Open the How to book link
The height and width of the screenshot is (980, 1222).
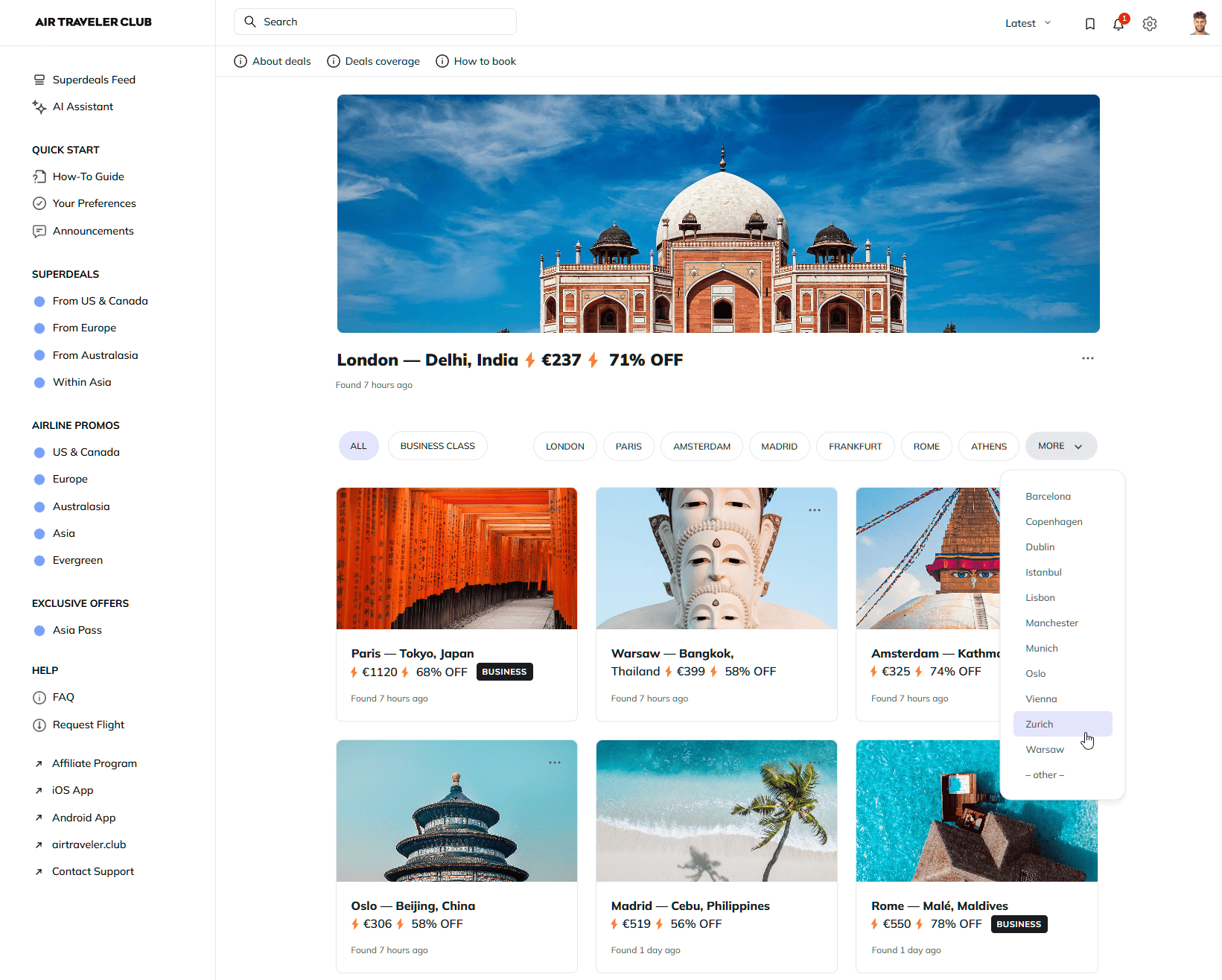484,61
